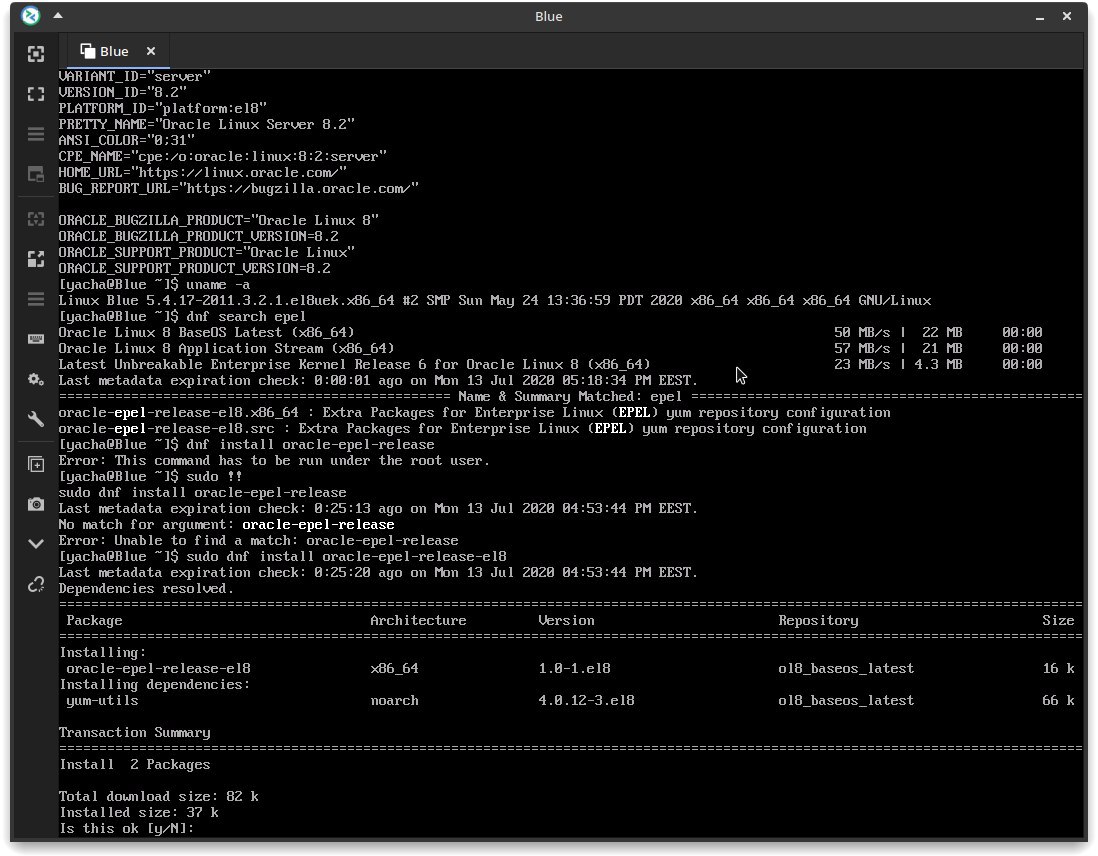The image size is (1098, 856).
Task: Click 'Repository' column header
Action: [x=818, y=621]
